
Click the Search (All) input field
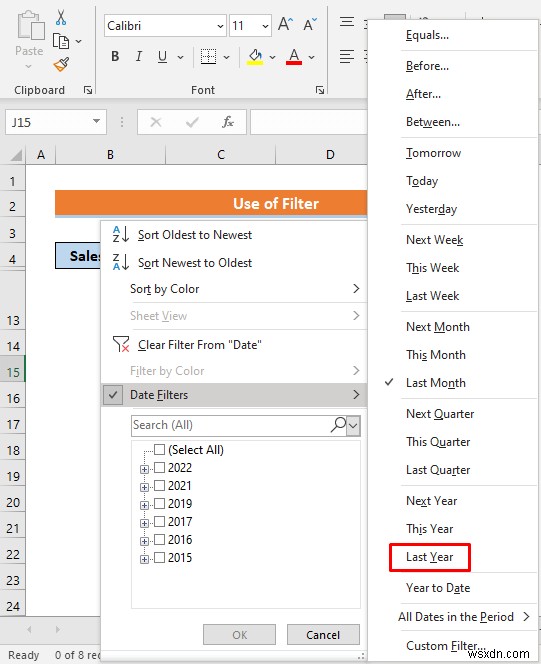click(x=232, y=425)
